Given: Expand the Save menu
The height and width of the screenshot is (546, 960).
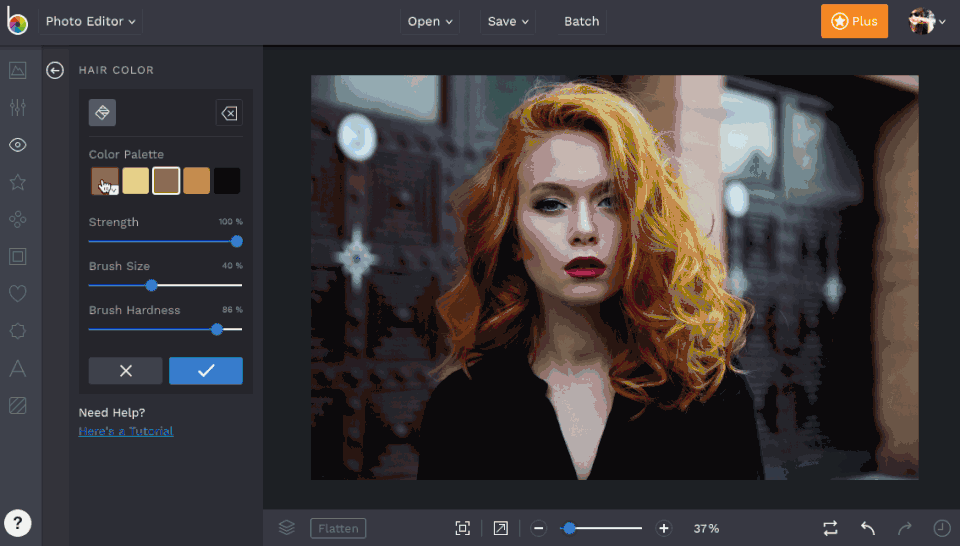Looking at the screenshot, I should [509, 21].
